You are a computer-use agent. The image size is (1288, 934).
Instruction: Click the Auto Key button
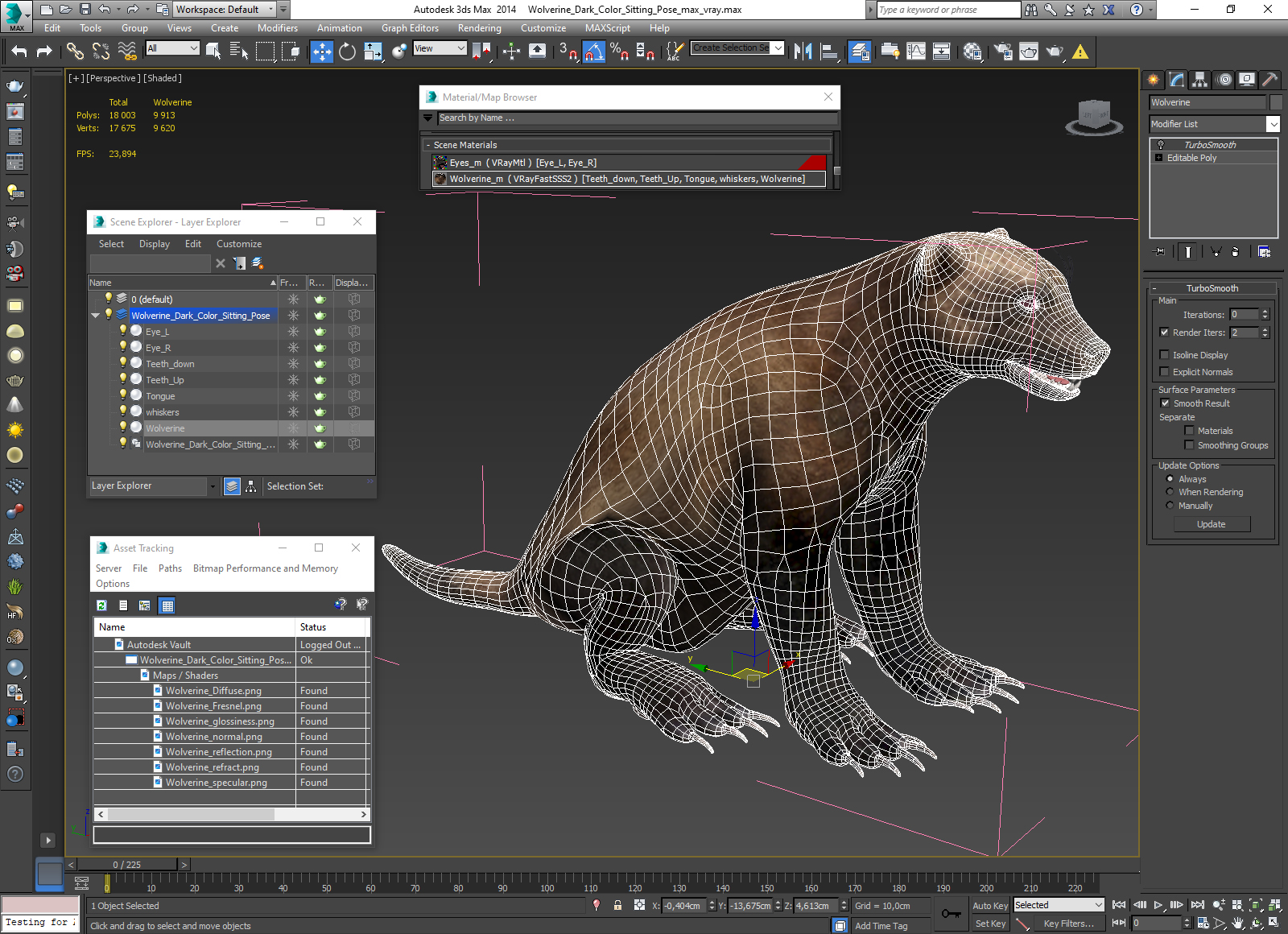[x=989, y=906]
